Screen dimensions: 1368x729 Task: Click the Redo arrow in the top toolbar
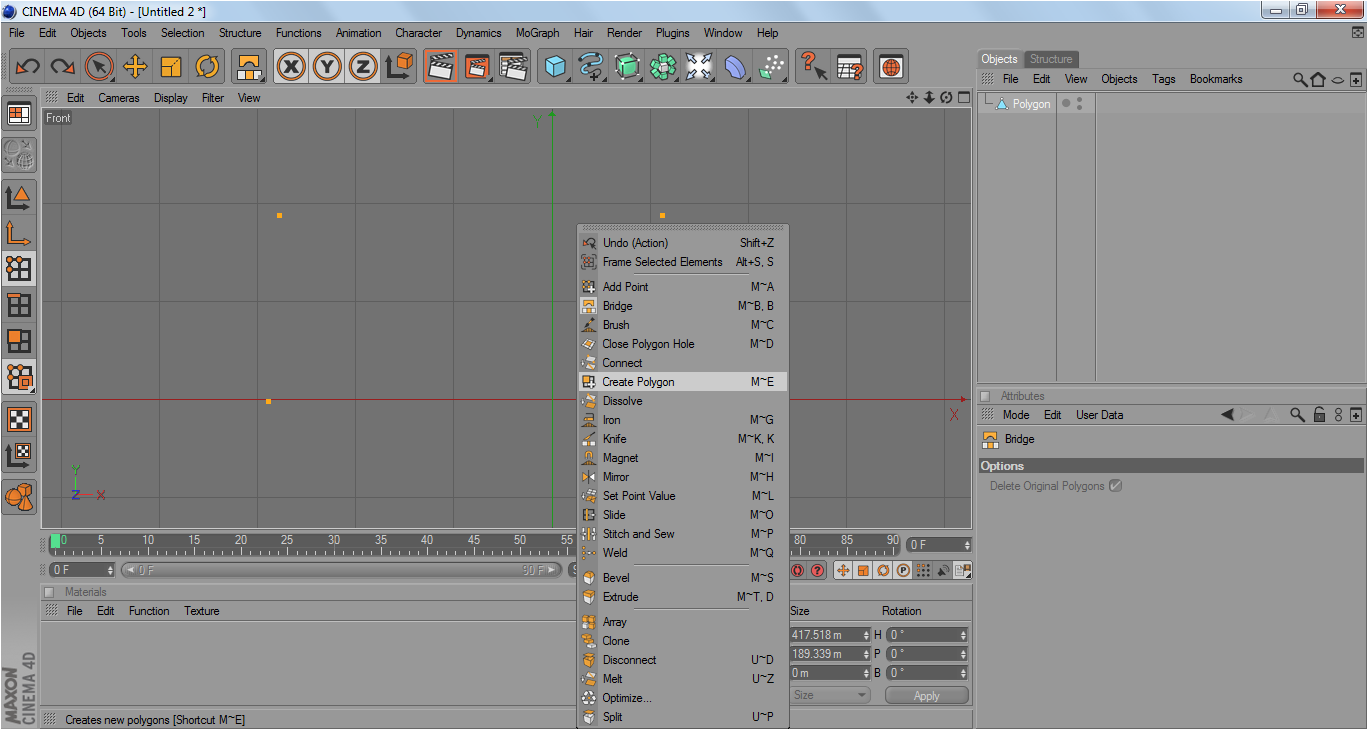click(63, 67)
